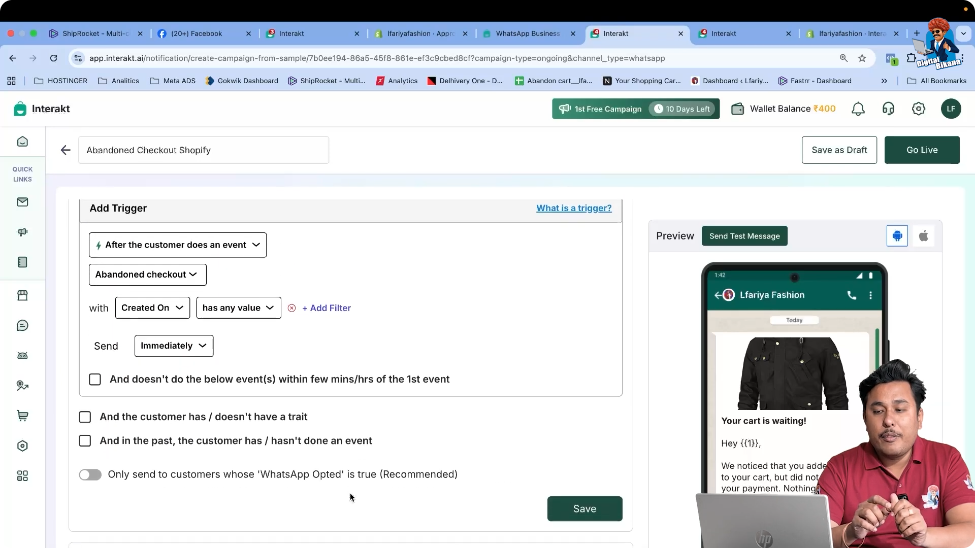Viewport: 977px width, 550px height.
Task: Go back using the arrow beside campaign name
Action: pos(65,150)
